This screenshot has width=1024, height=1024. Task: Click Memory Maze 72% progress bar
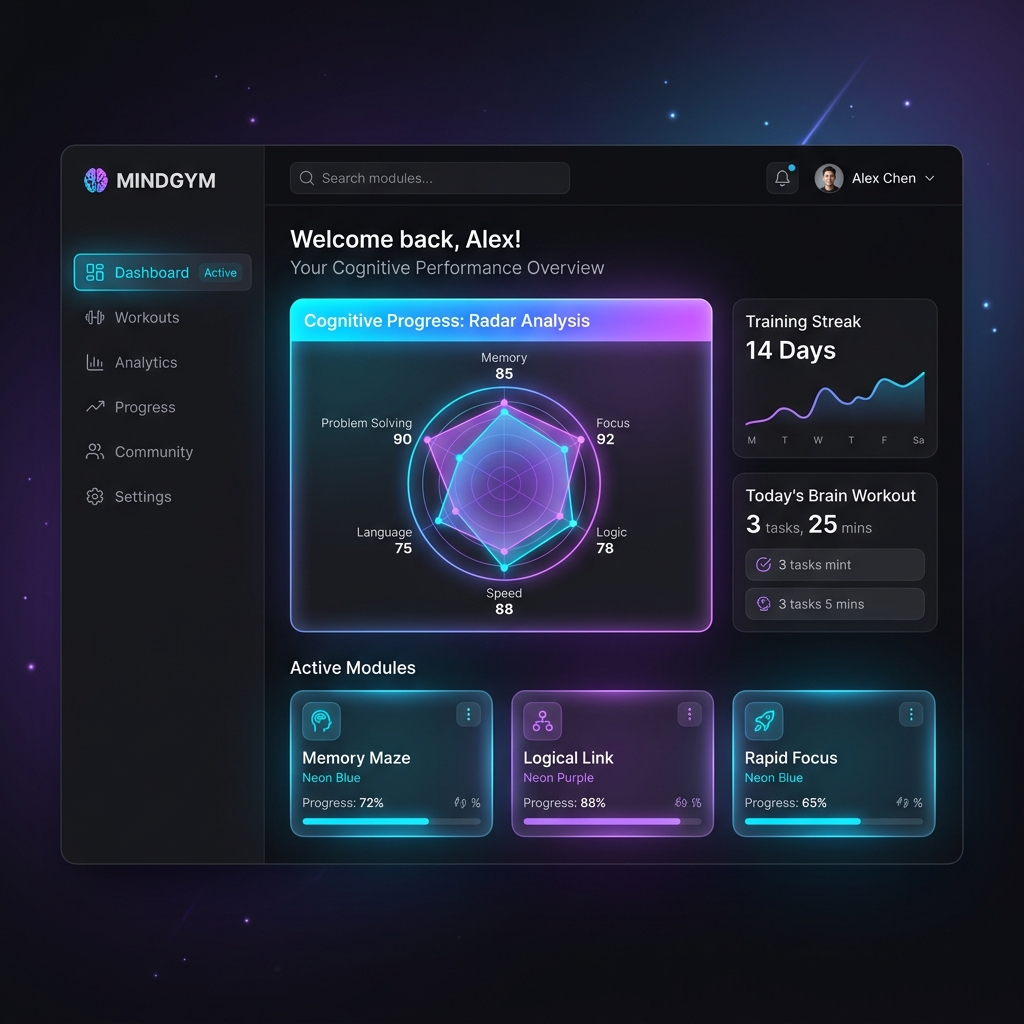click(391, 822)
